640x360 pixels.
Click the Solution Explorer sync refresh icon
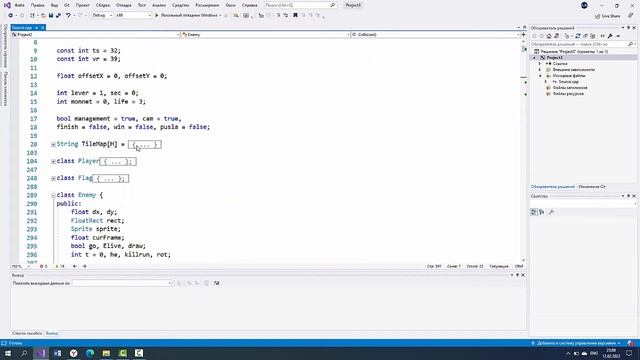pyautogui.click(x=578, y=36)
